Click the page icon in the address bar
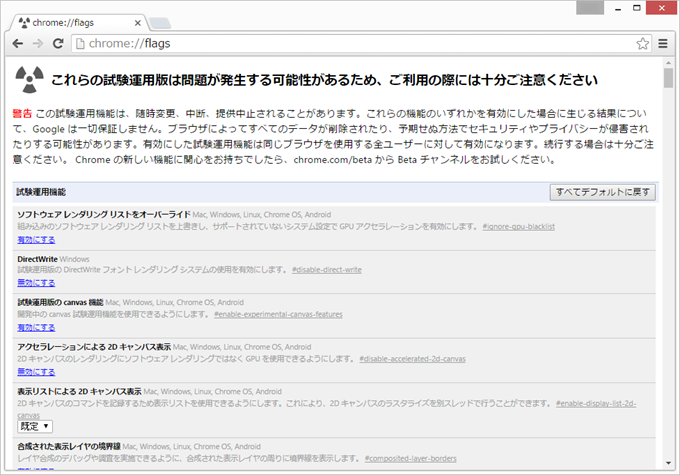The height and width of the screenshot is (475, 680). click(x=80, y=43)
